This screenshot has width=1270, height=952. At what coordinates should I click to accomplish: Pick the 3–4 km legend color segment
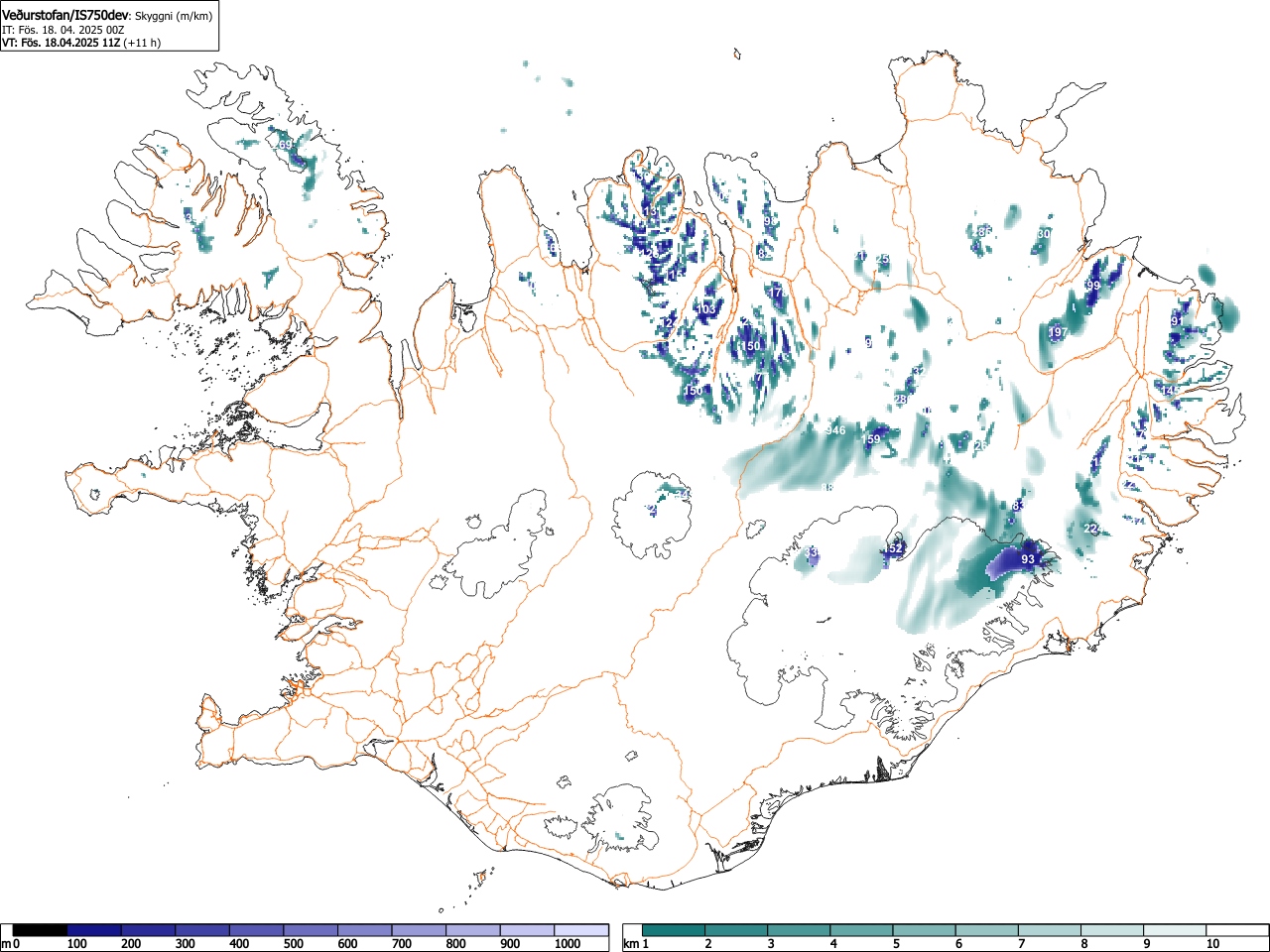click(799, 930)
